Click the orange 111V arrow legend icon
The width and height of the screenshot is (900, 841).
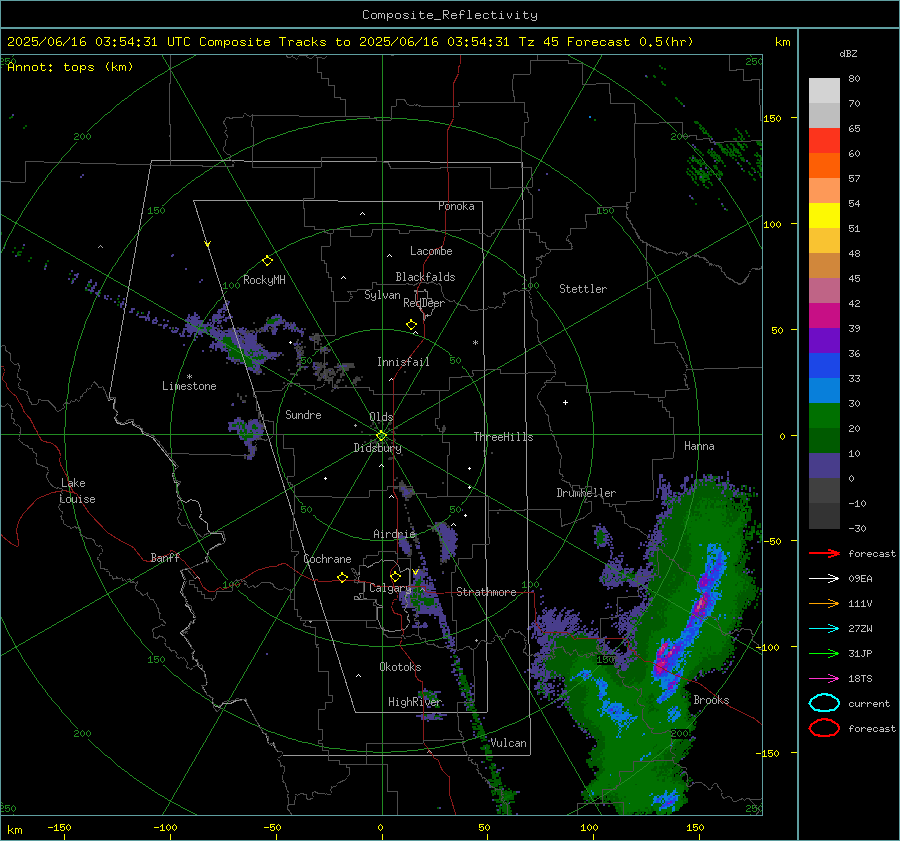[x=824, y=603]
